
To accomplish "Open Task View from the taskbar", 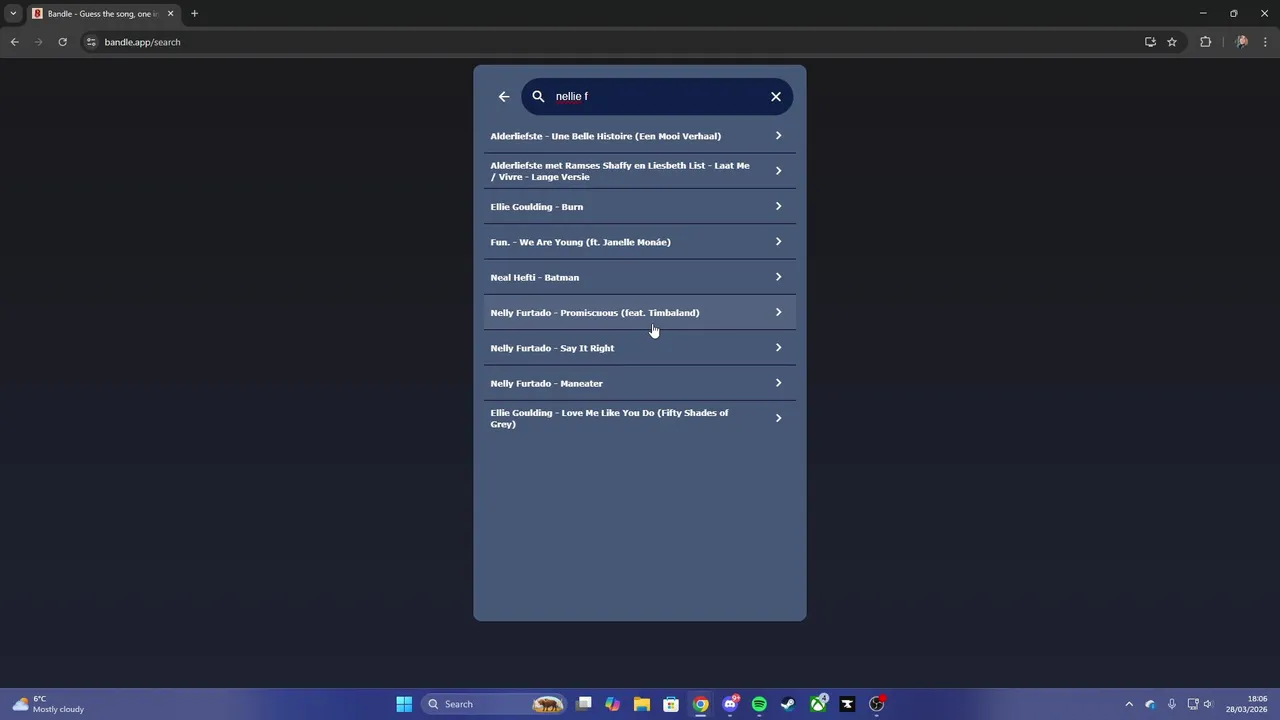I will coord(584,704).
